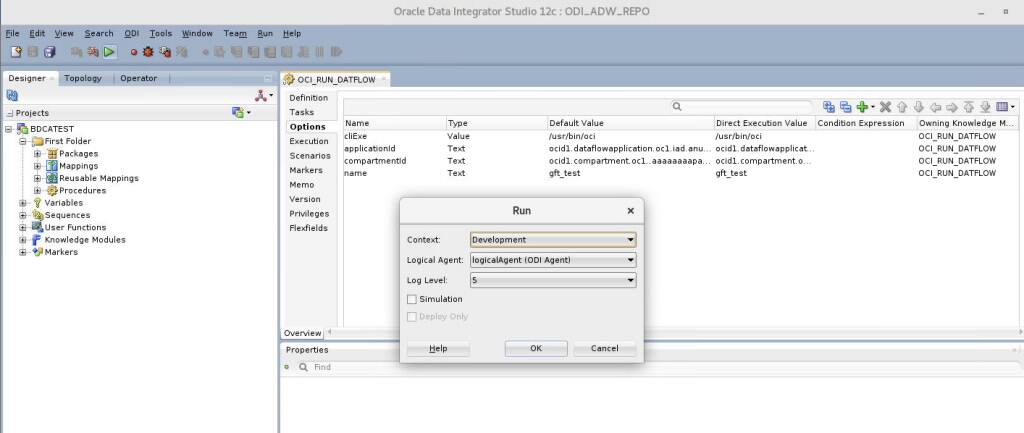
Task: Select the cliExe option row name
Action: click(357, 136)
